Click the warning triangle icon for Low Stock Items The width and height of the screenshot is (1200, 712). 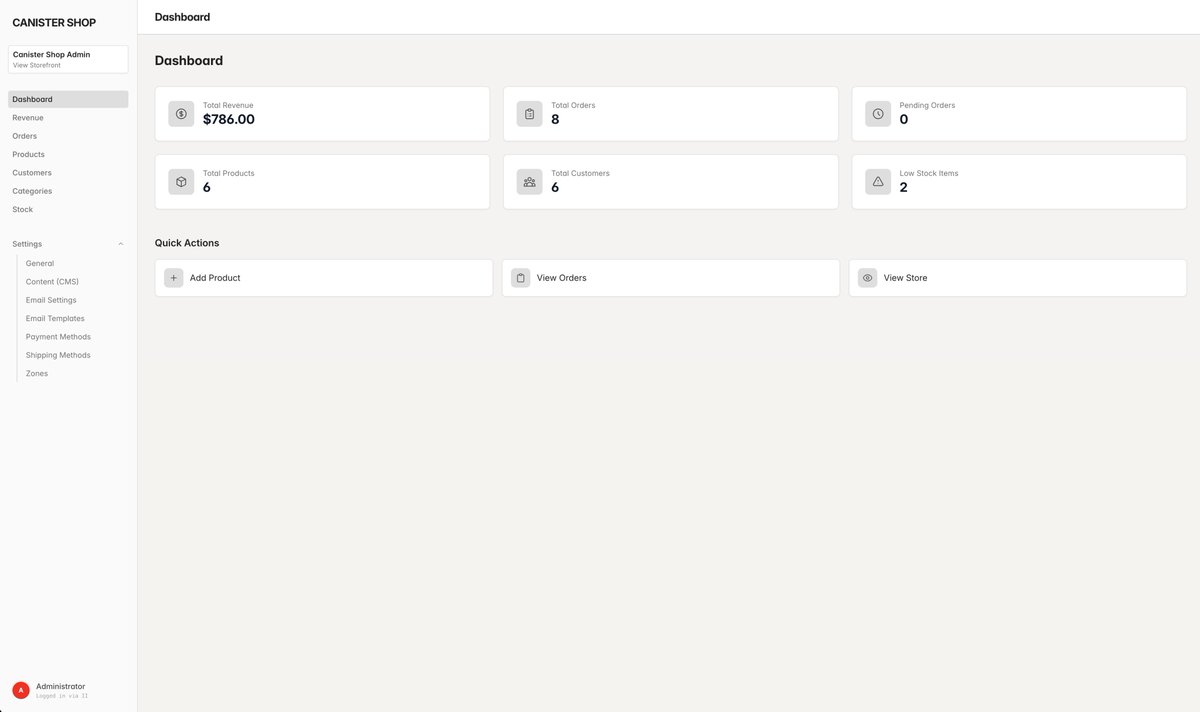tap(878, 182)
